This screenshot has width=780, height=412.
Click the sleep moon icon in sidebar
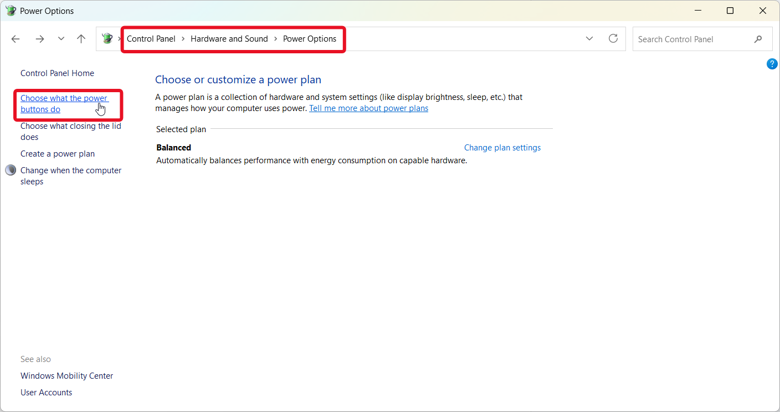[10, 170]
